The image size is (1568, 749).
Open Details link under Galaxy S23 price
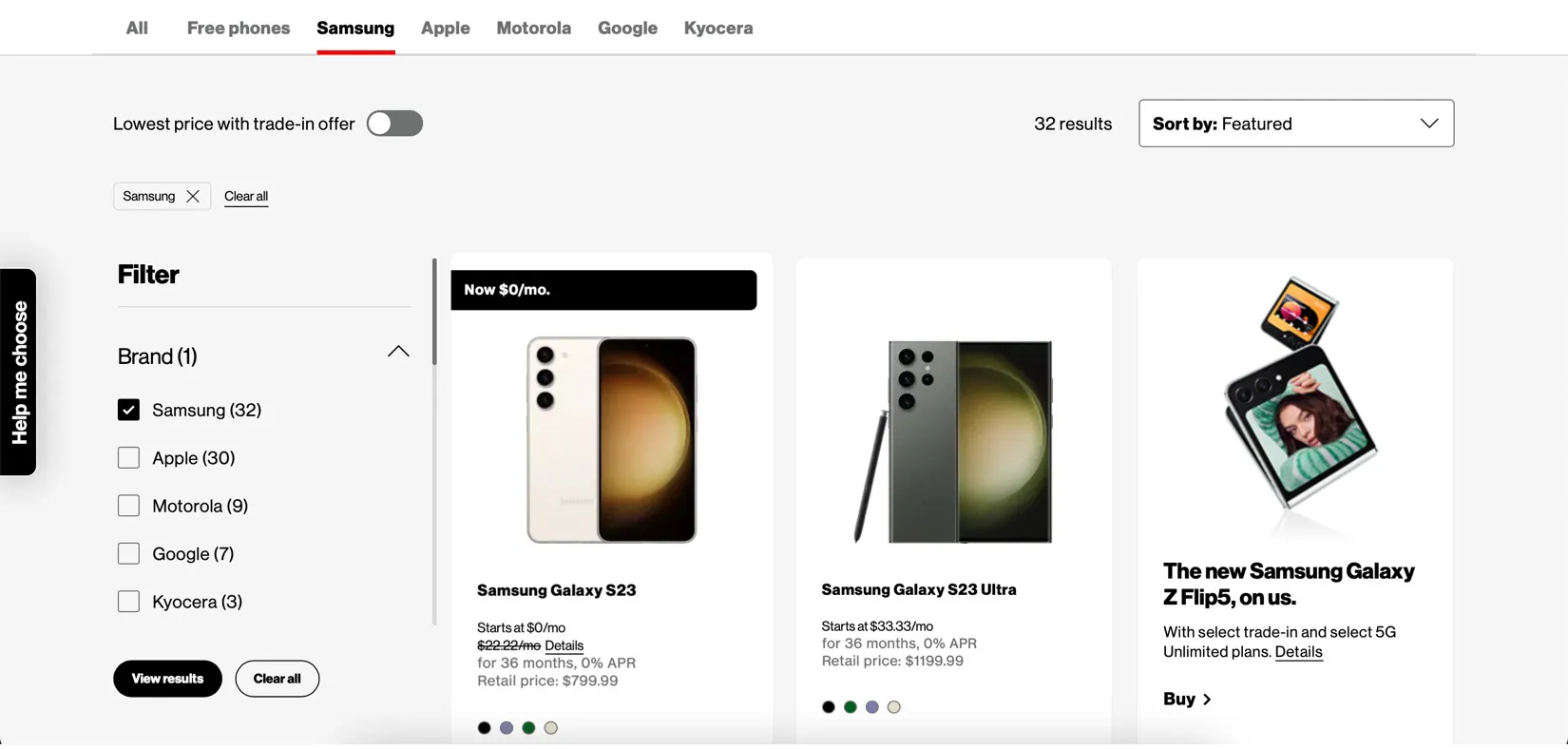[x=564, y=645]
